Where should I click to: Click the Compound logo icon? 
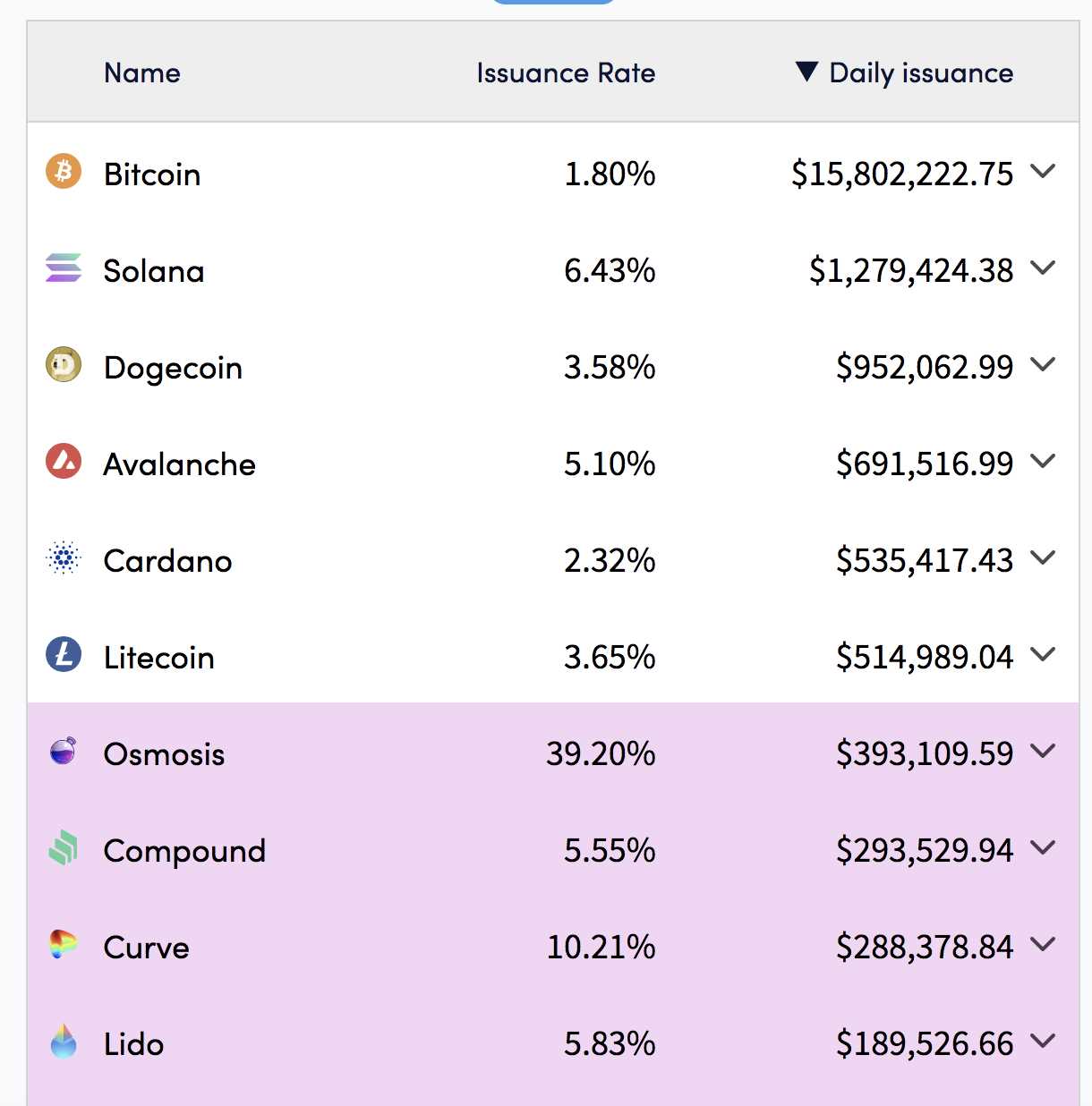coord(64,848)
